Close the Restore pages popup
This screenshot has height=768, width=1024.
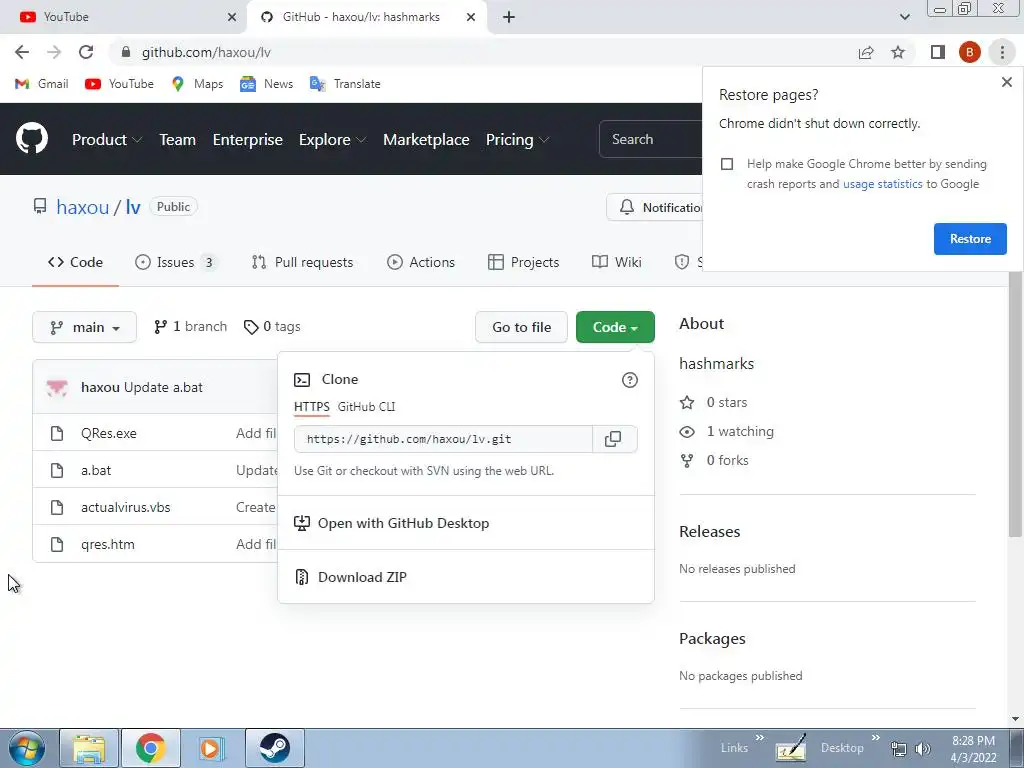pyautogui.click(x=1006, y=82)
